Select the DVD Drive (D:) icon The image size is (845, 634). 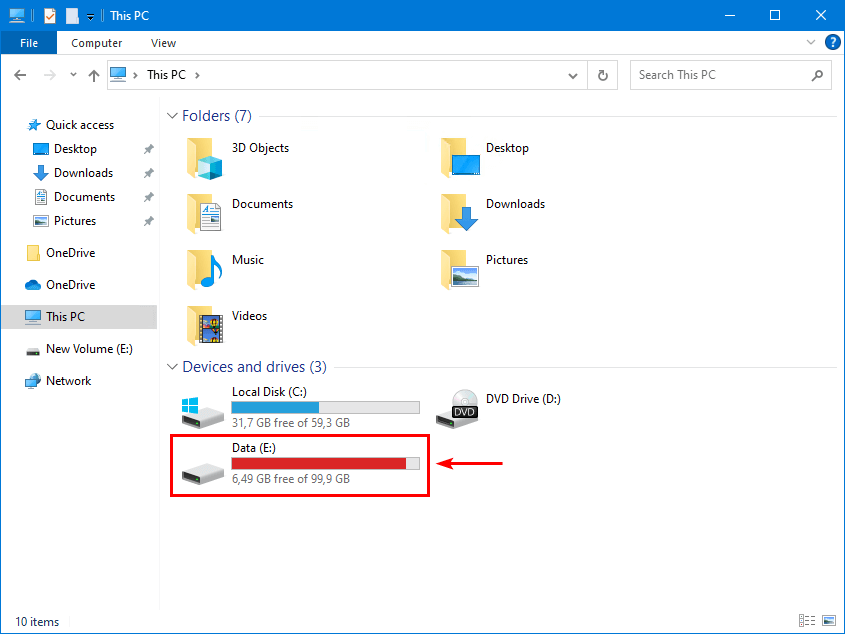click(x=457, y=409)
